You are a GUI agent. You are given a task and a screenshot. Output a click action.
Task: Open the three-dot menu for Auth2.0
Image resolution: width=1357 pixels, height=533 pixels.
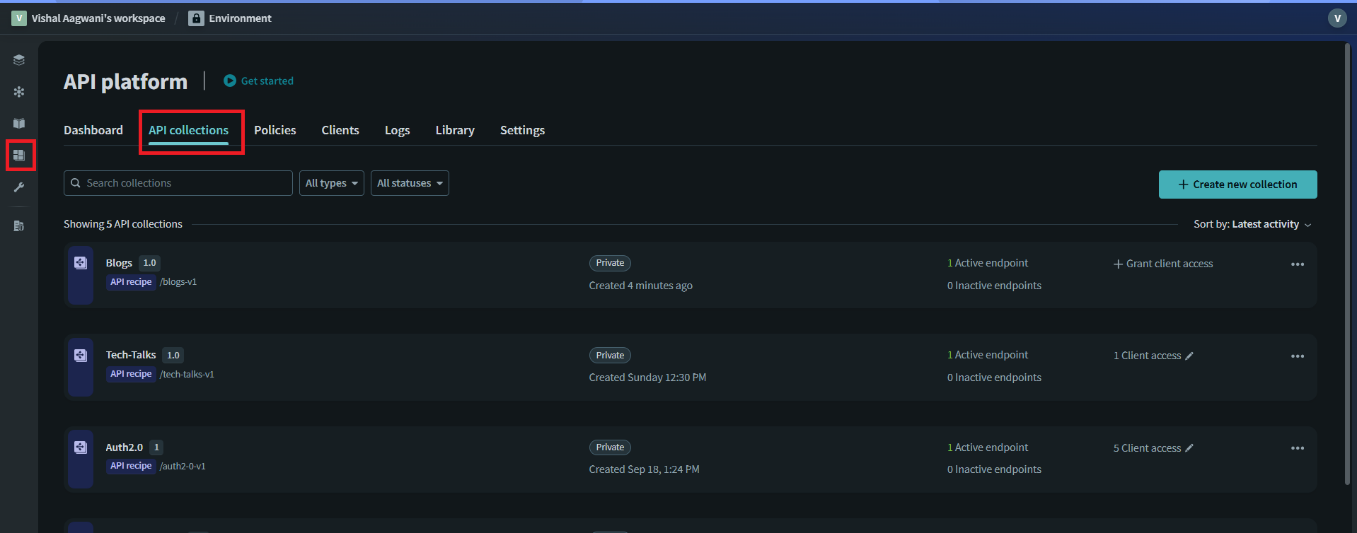pos(1298,448)
